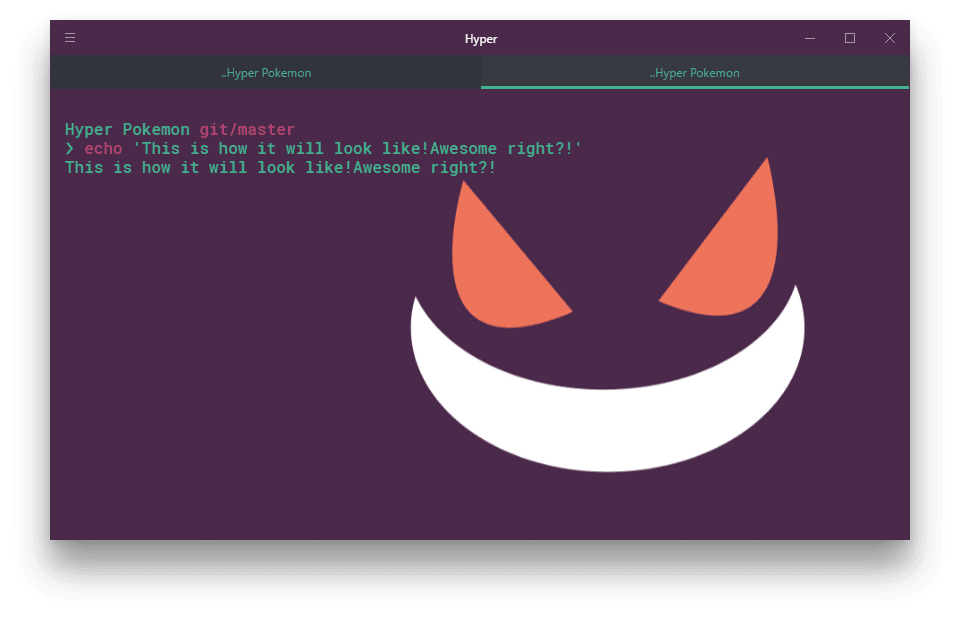Switch to the left Hyper Pokemon tab

[266, 72]
